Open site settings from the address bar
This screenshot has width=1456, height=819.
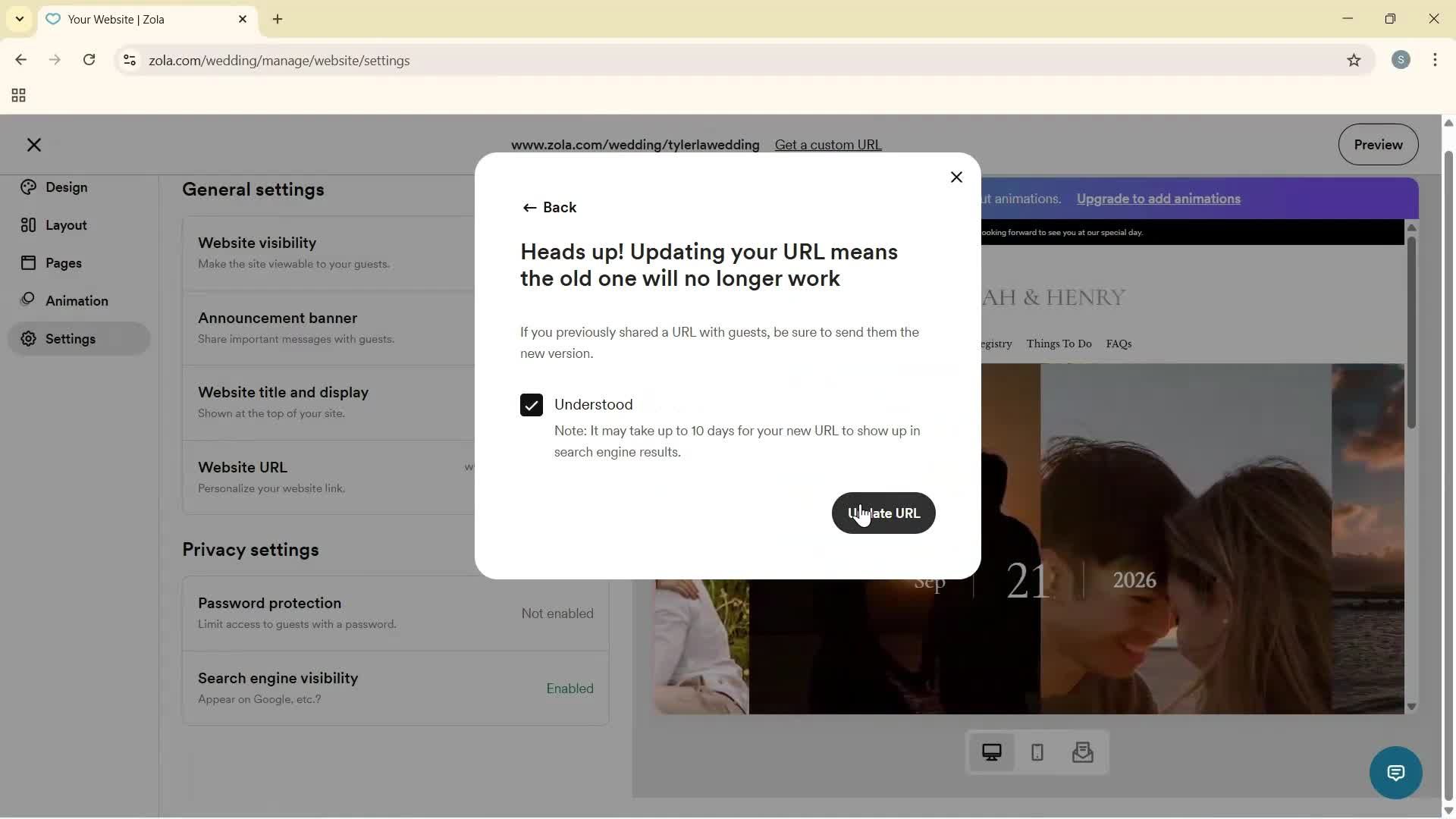point(129,61)
